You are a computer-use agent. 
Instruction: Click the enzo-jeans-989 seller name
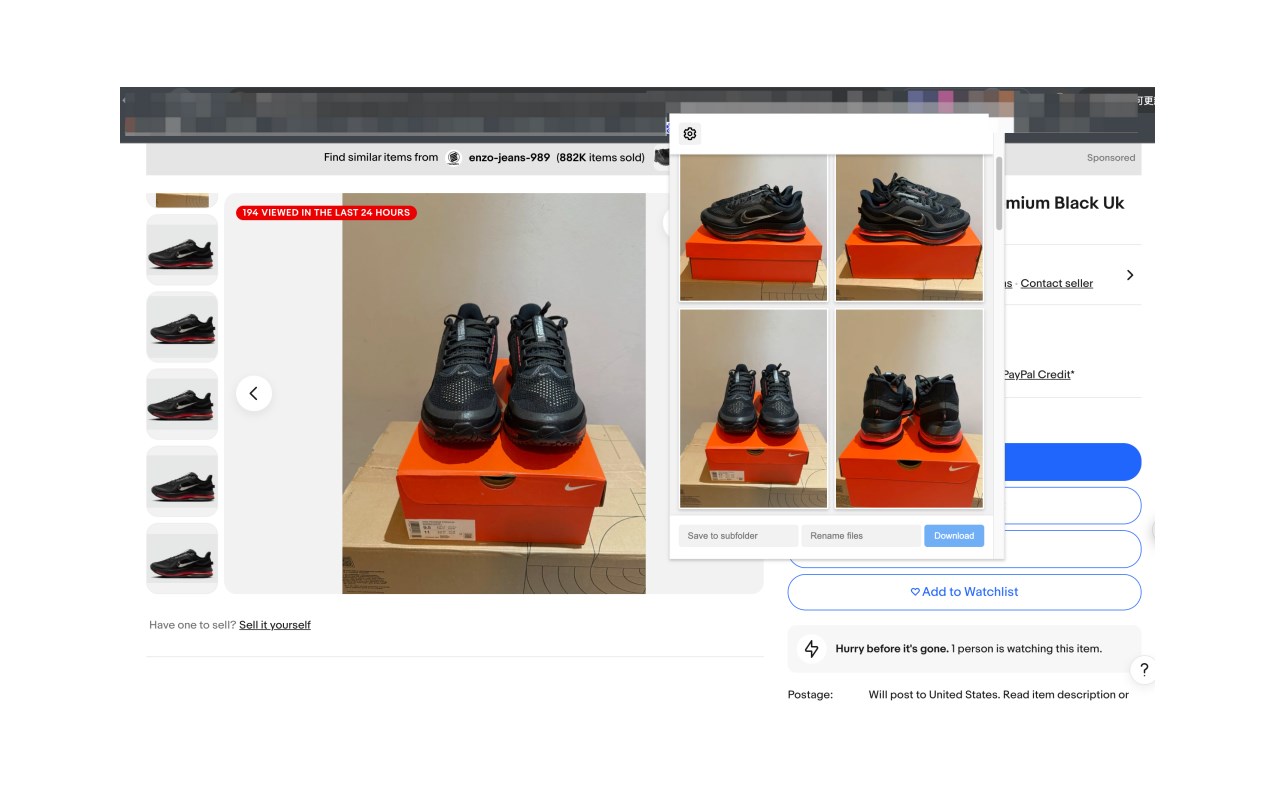point(509,157)
